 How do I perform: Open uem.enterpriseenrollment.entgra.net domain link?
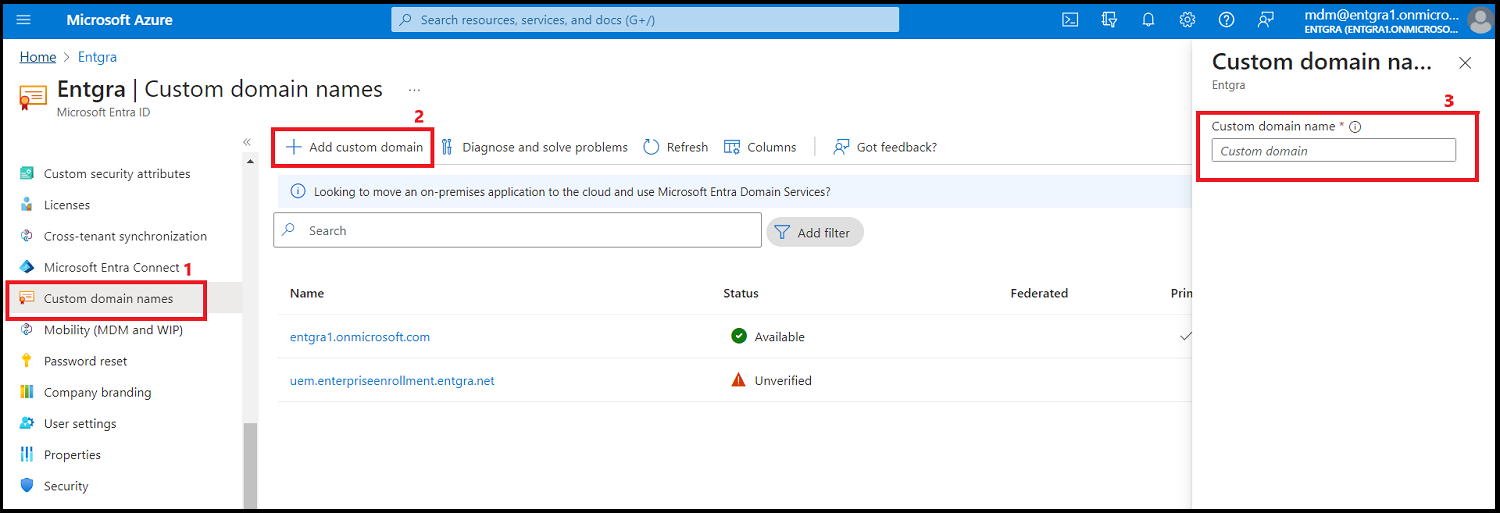point(392,381)
